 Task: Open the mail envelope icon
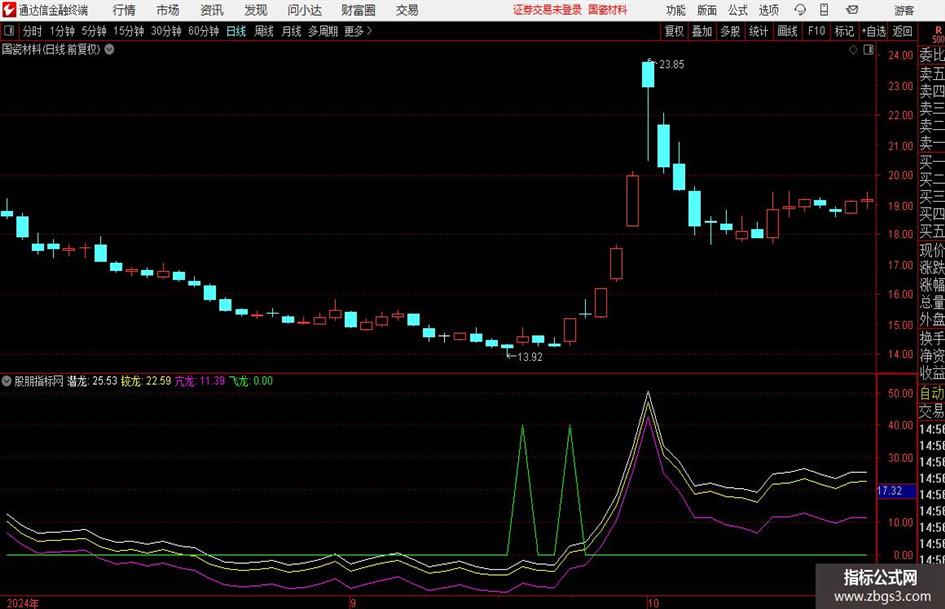click(x=852, y=10)
